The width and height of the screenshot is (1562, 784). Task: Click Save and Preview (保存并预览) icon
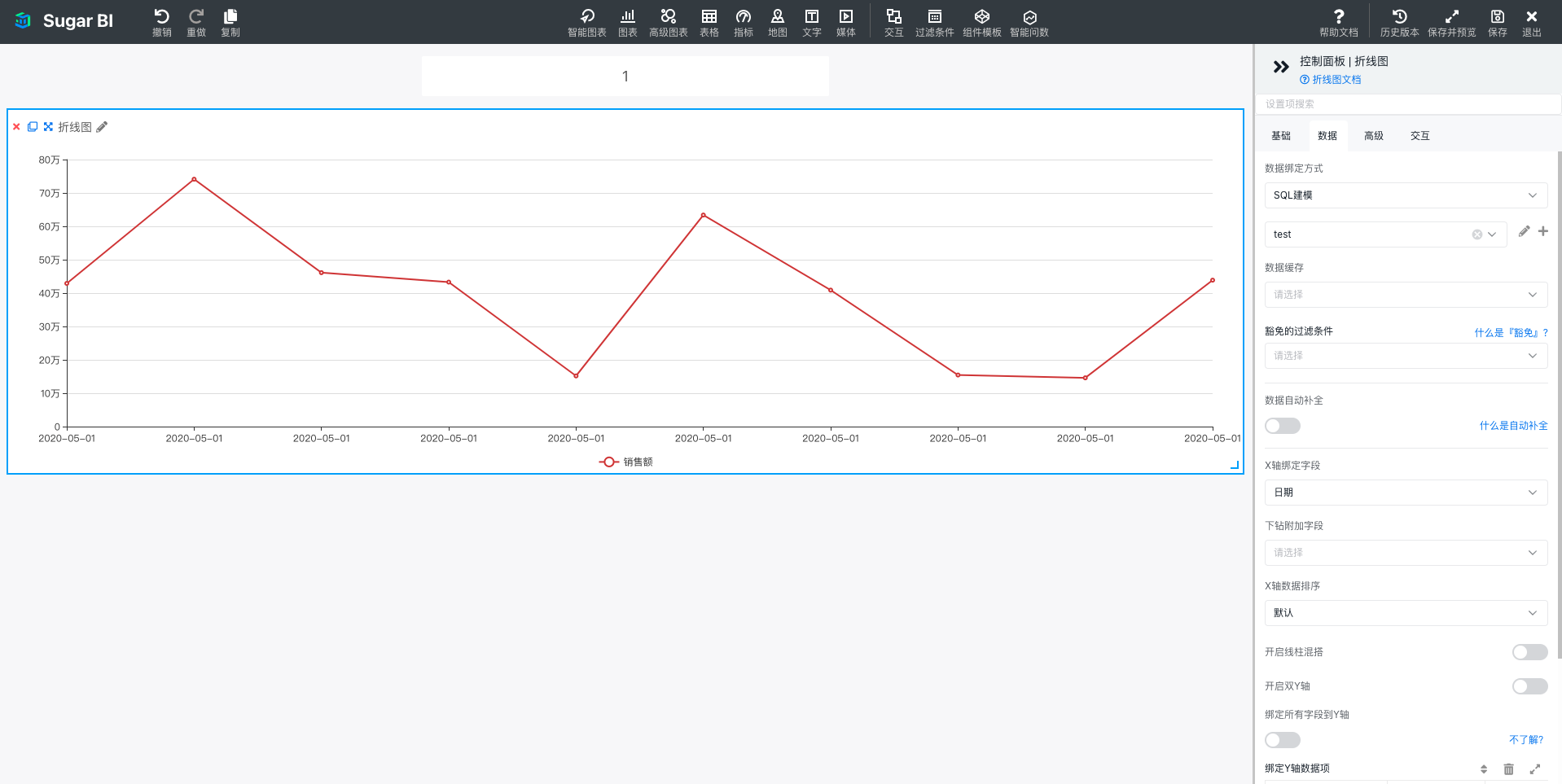(1452, 16)
